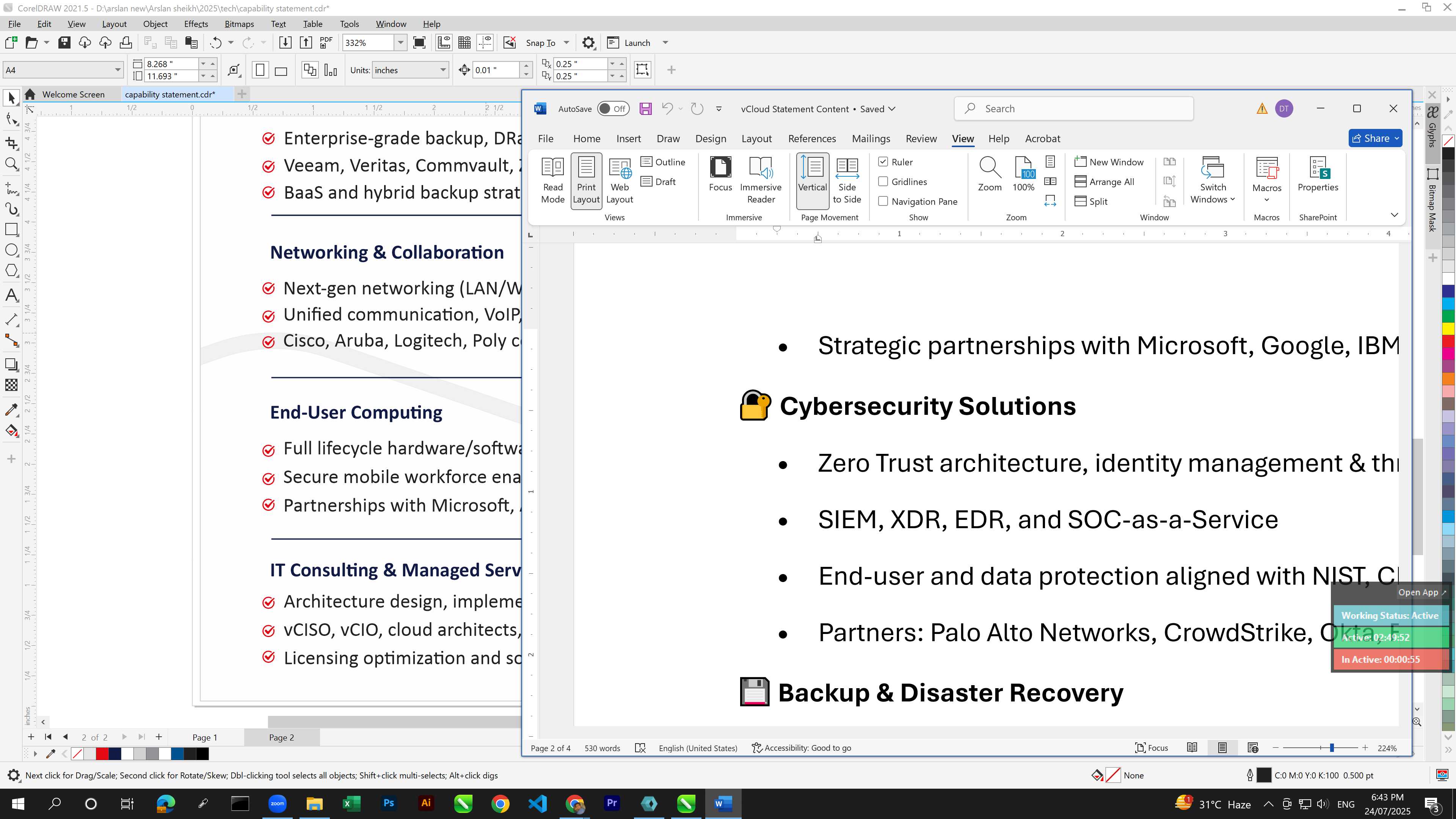1456x819 pixels.
Task: Select the Polygon tool in CorelDRAW toolbox
Action: pyautogui.click(x=11, y=271)
